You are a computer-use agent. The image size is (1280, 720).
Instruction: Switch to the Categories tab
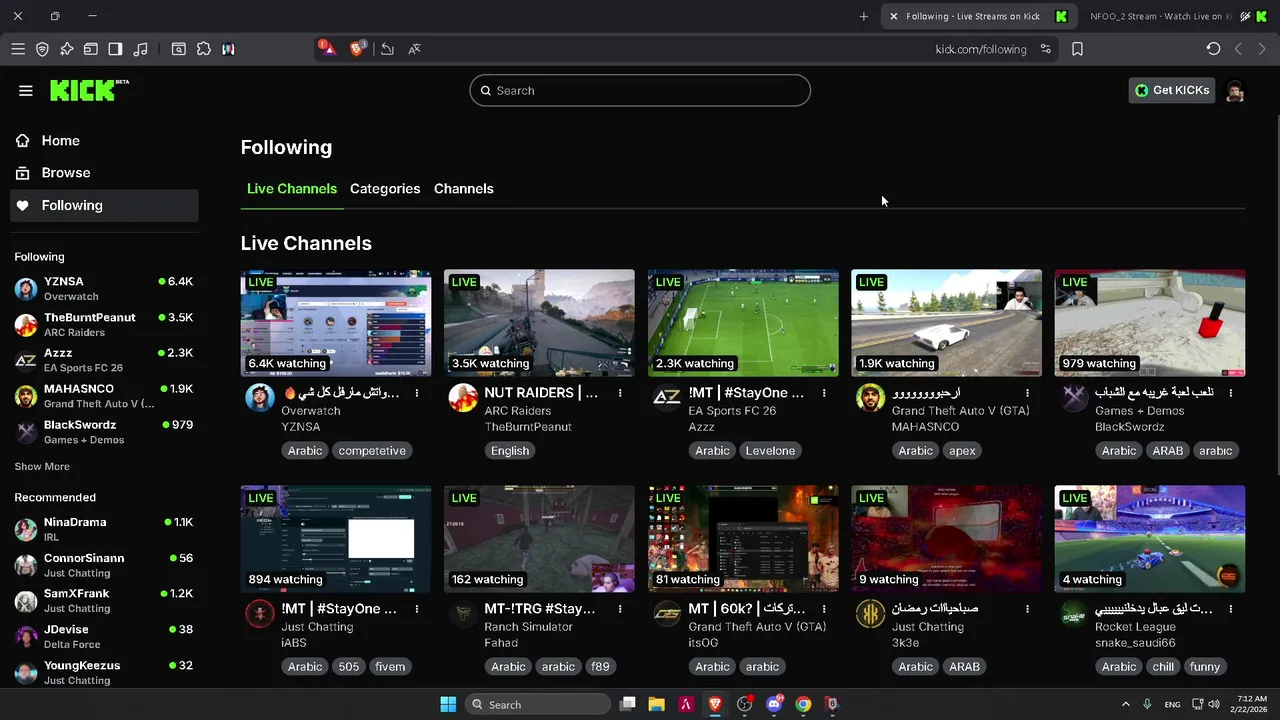point(385,189)
